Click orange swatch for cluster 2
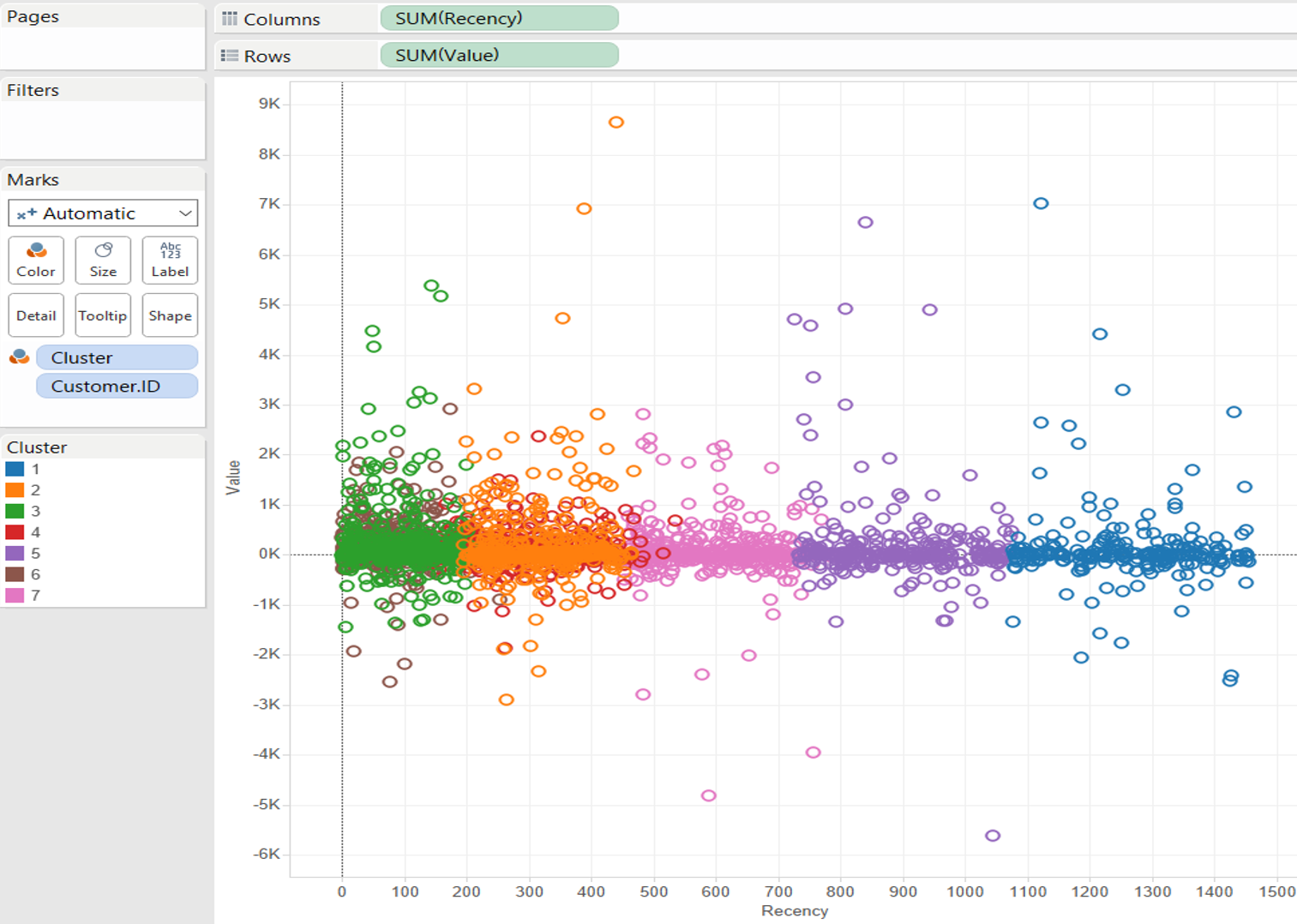 pos(15,490)
